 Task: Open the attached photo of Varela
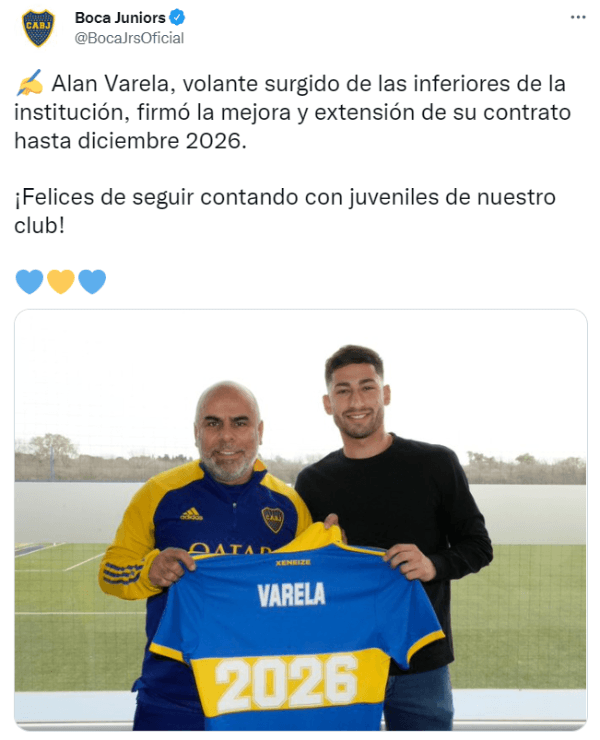tap(300, 520)
